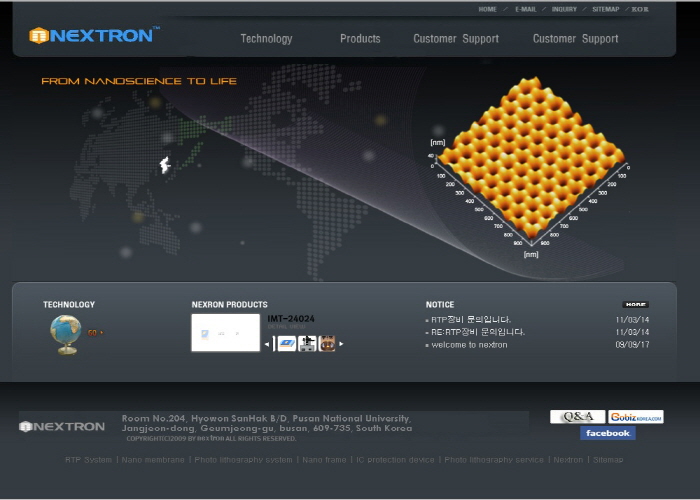
Task: Select the microscope equipment product thumbnail
Action: (307, 344)
